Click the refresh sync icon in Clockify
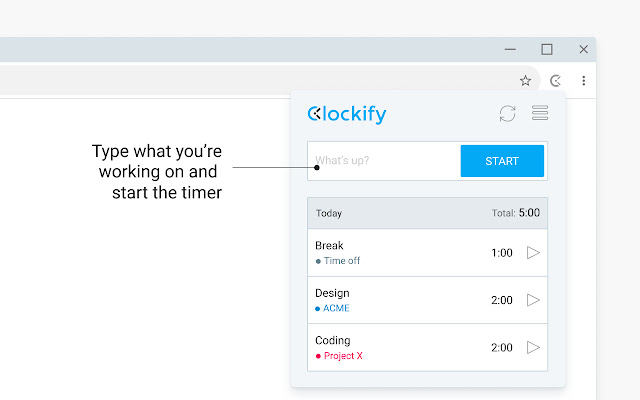The image size is (640, 400). coord(508,113)
